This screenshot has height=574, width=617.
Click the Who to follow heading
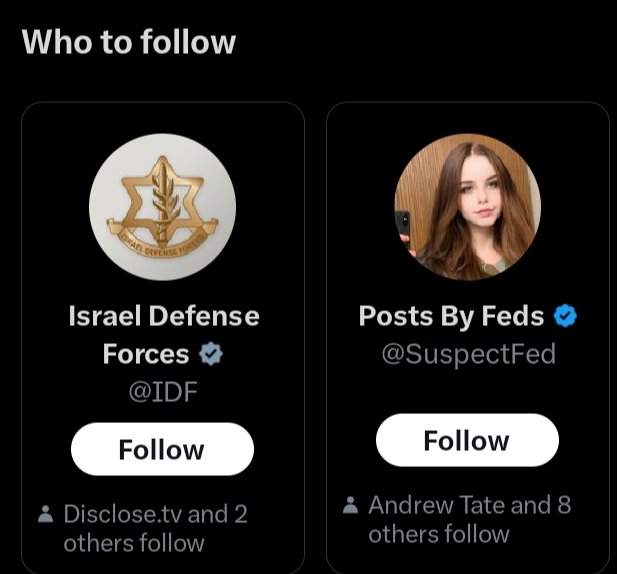pos(129,42)
